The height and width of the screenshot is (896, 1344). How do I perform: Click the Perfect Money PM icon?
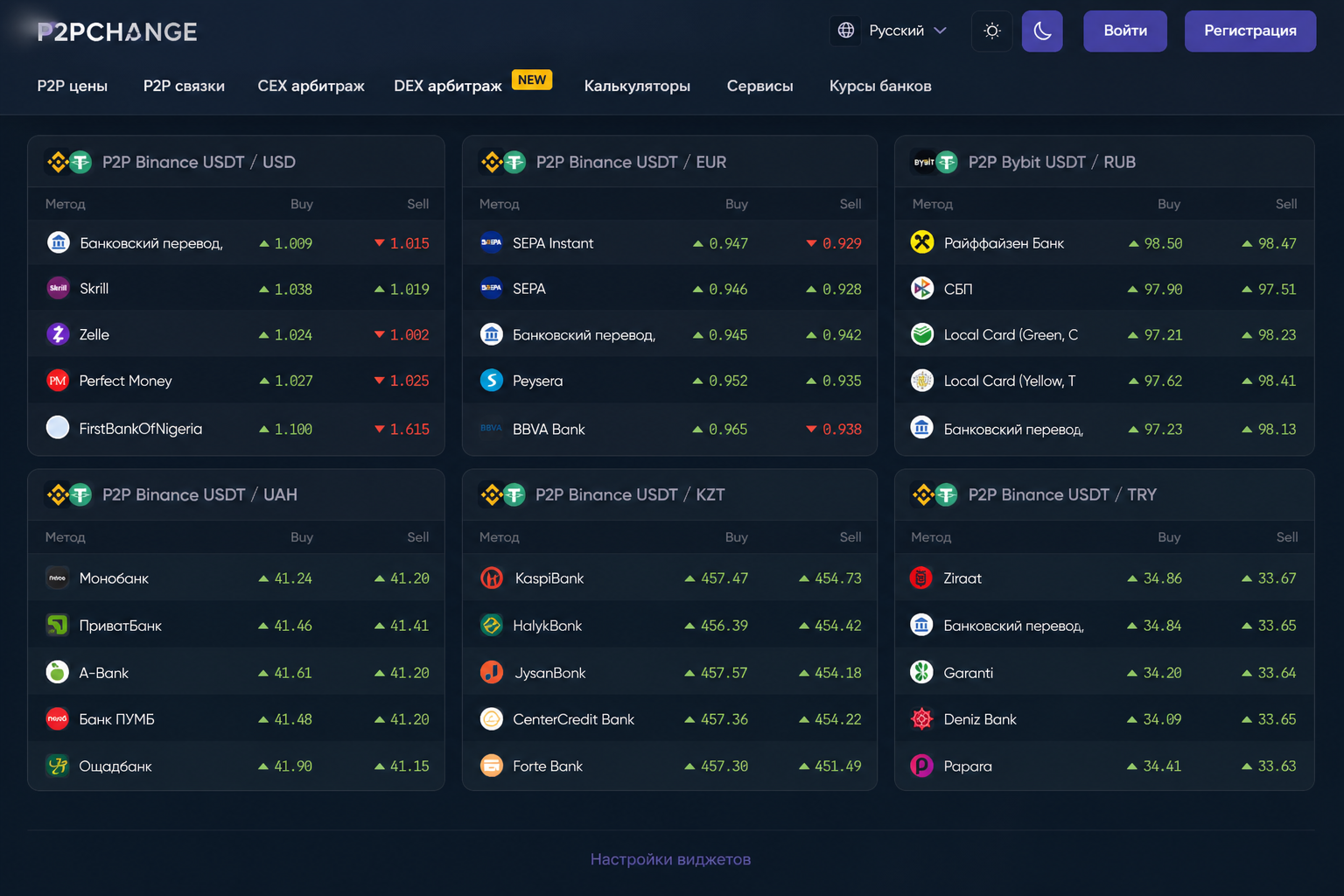pos(58,381)
